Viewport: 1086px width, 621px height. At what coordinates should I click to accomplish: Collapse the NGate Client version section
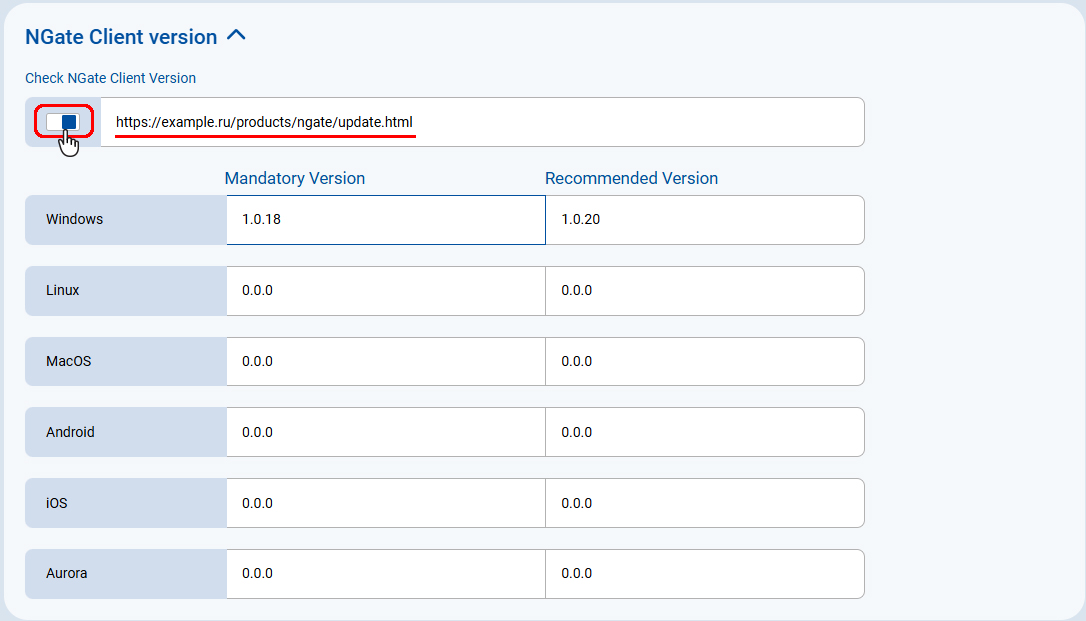236,36
